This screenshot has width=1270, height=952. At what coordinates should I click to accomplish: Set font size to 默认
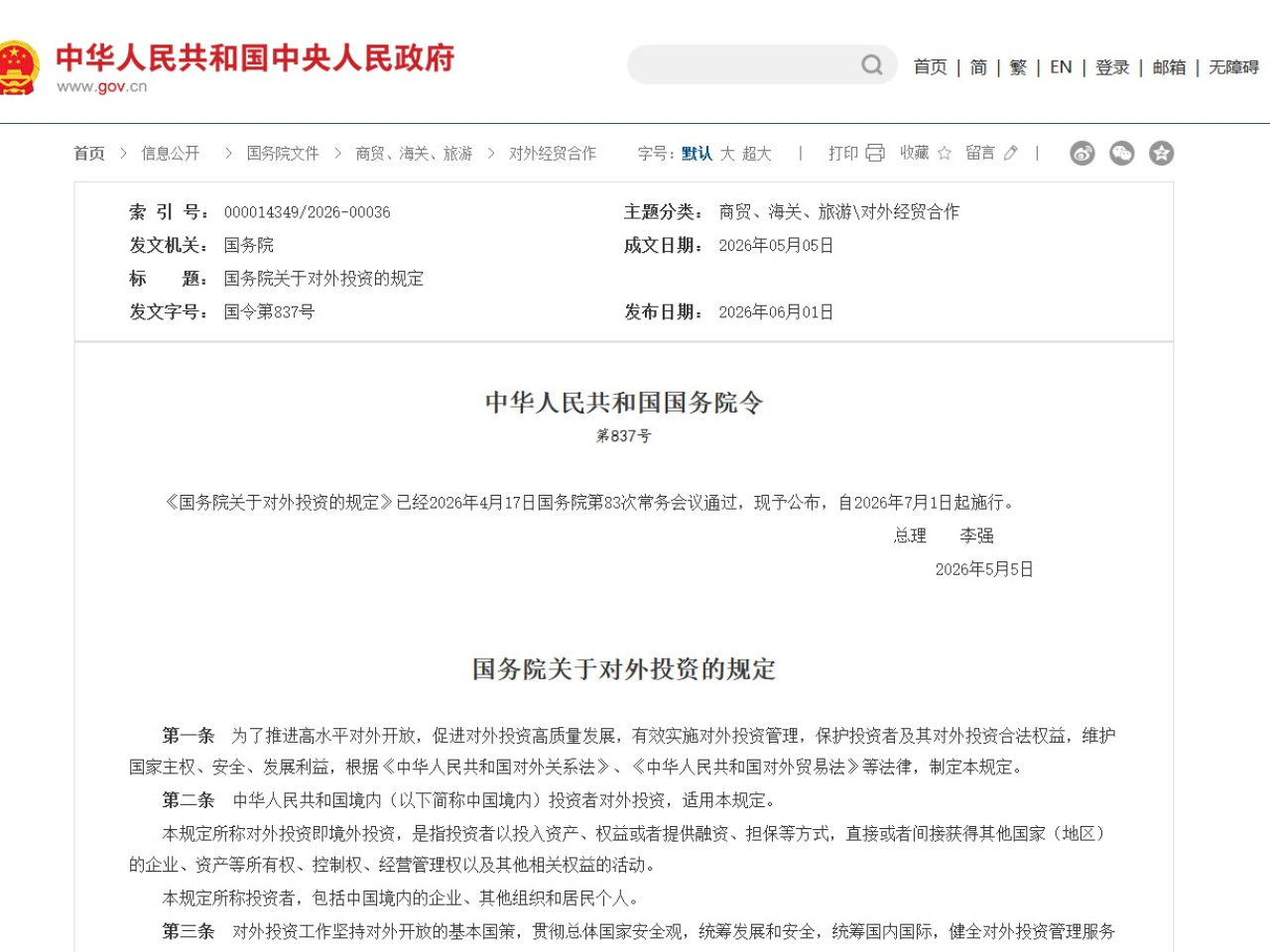(x=697, y=153)
